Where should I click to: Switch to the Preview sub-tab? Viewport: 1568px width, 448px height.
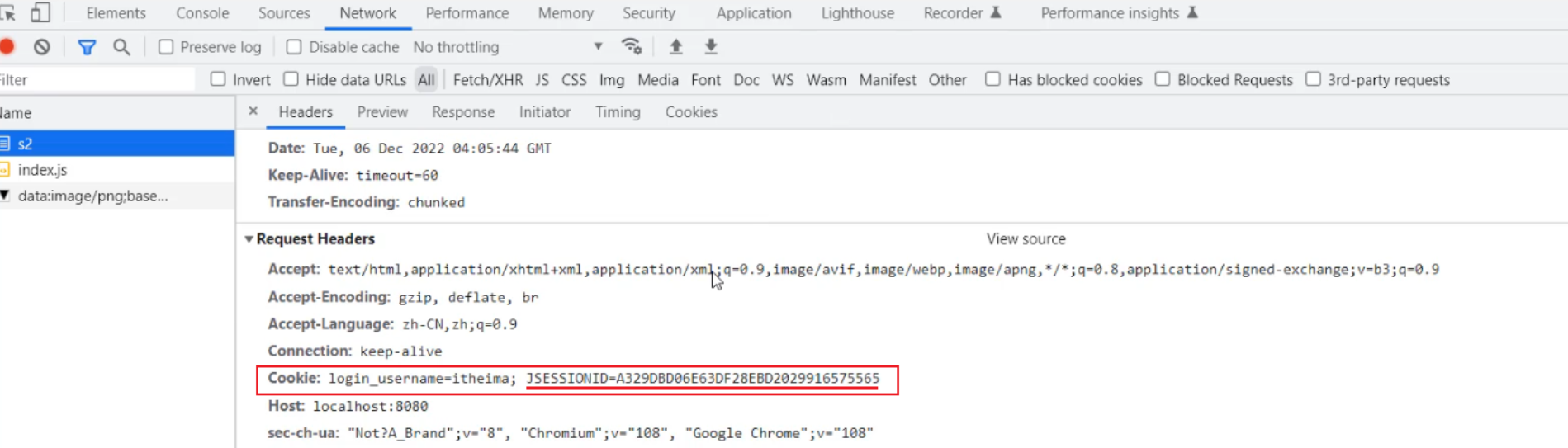point(382,112)
